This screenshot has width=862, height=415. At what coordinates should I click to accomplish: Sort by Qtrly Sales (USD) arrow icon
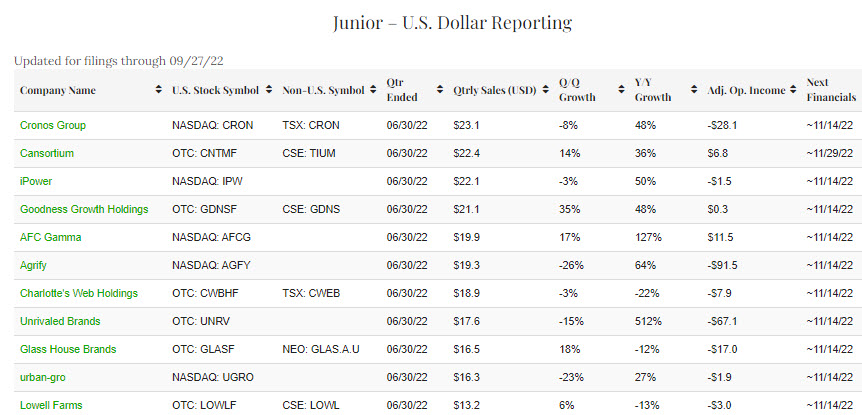click(x=544, y=90)
